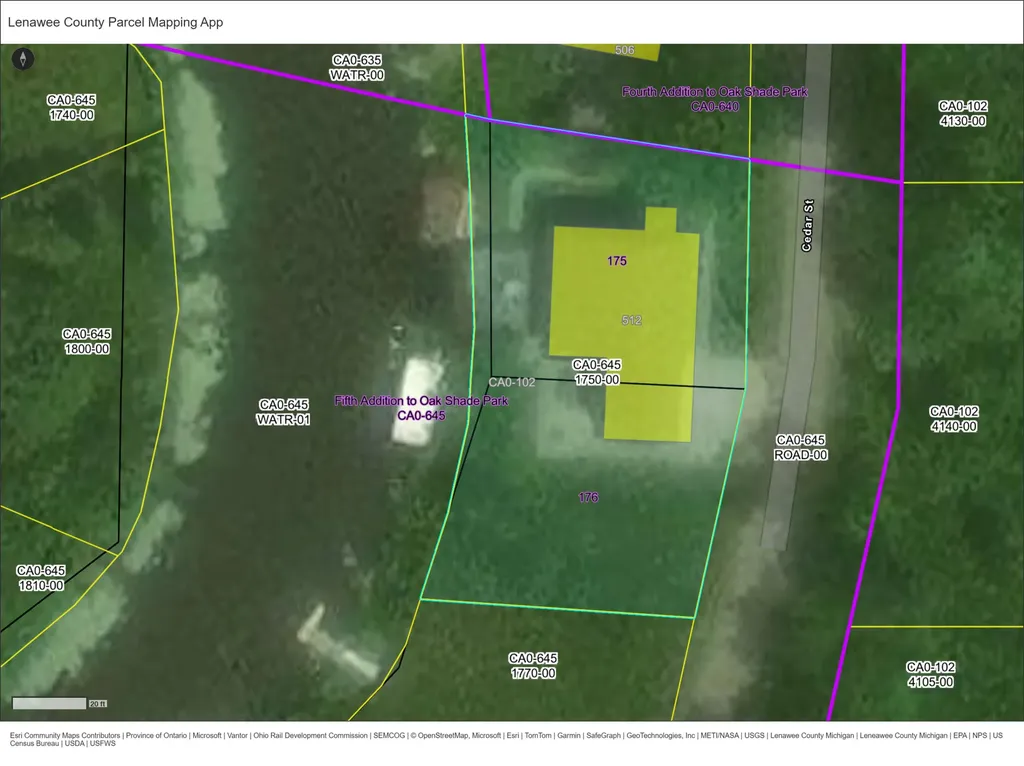The height and width of the screenshot is (766, 1024).
Task: Click CA0-635 WATR-00 parcel label
Action: [357, 67]
